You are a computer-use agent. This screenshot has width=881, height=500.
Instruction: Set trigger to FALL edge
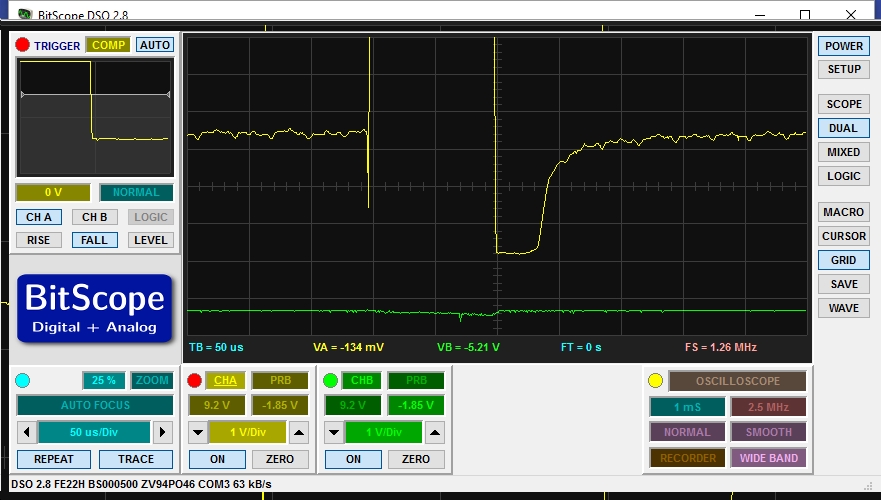point(94,240)
